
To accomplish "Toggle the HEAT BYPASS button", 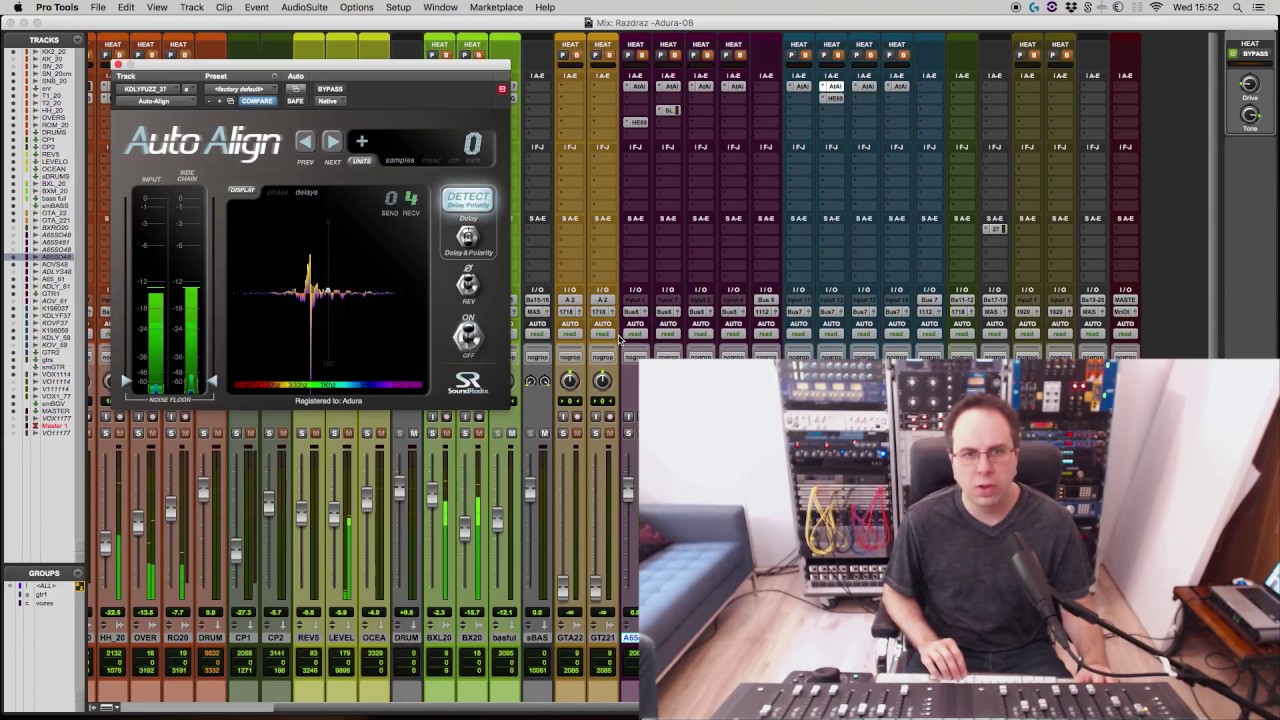I will [x=1254, y=53].
